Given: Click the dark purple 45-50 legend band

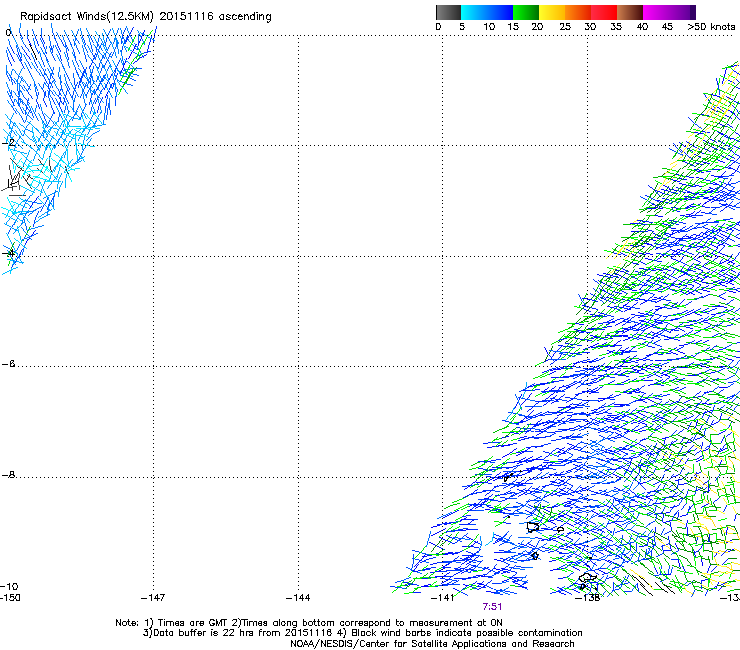Looking at the screenshot, I should 682,12.
